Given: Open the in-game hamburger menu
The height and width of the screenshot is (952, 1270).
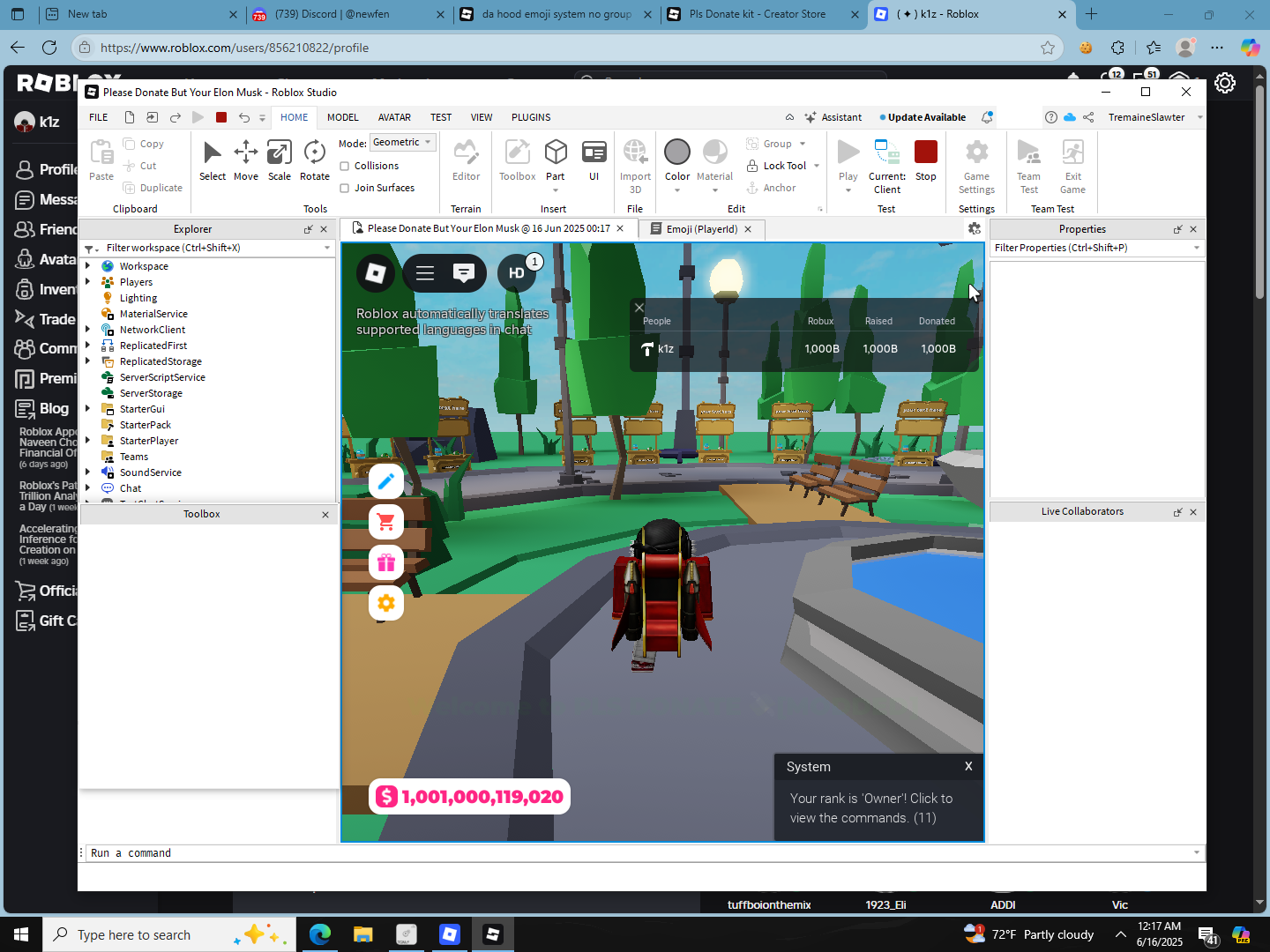Looking at the screenshot, I should 425,273.
